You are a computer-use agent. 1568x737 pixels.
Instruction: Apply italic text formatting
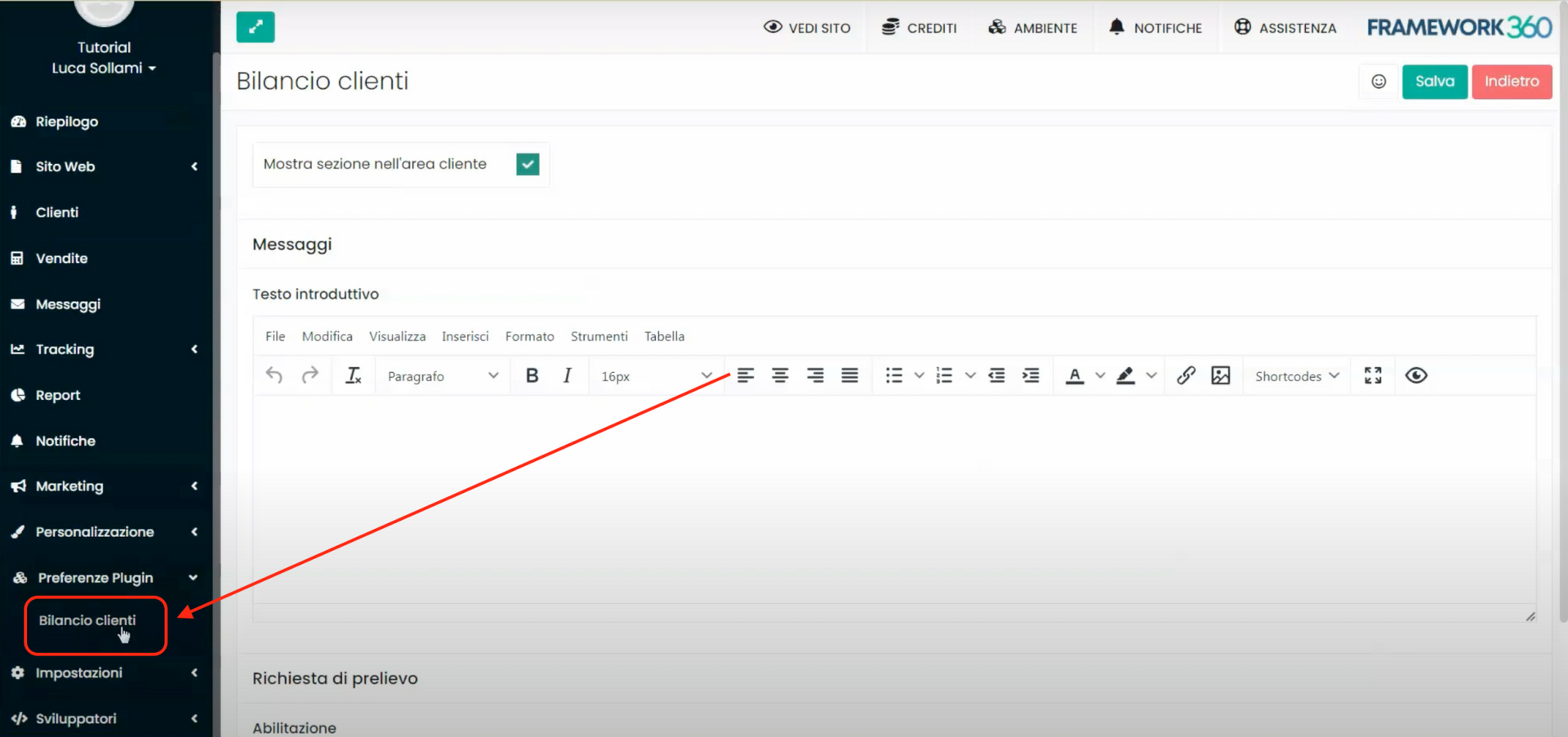coord(567,375)
